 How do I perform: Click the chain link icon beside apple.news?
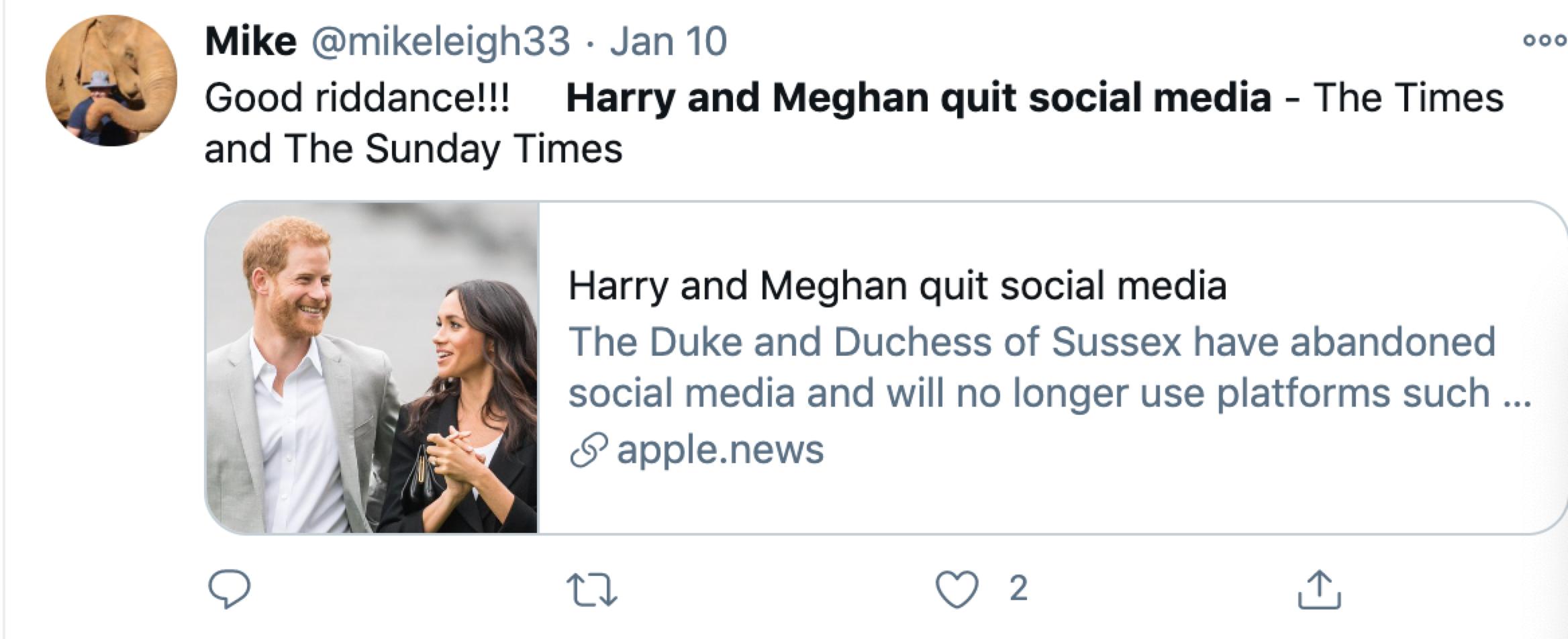point(589,450)
